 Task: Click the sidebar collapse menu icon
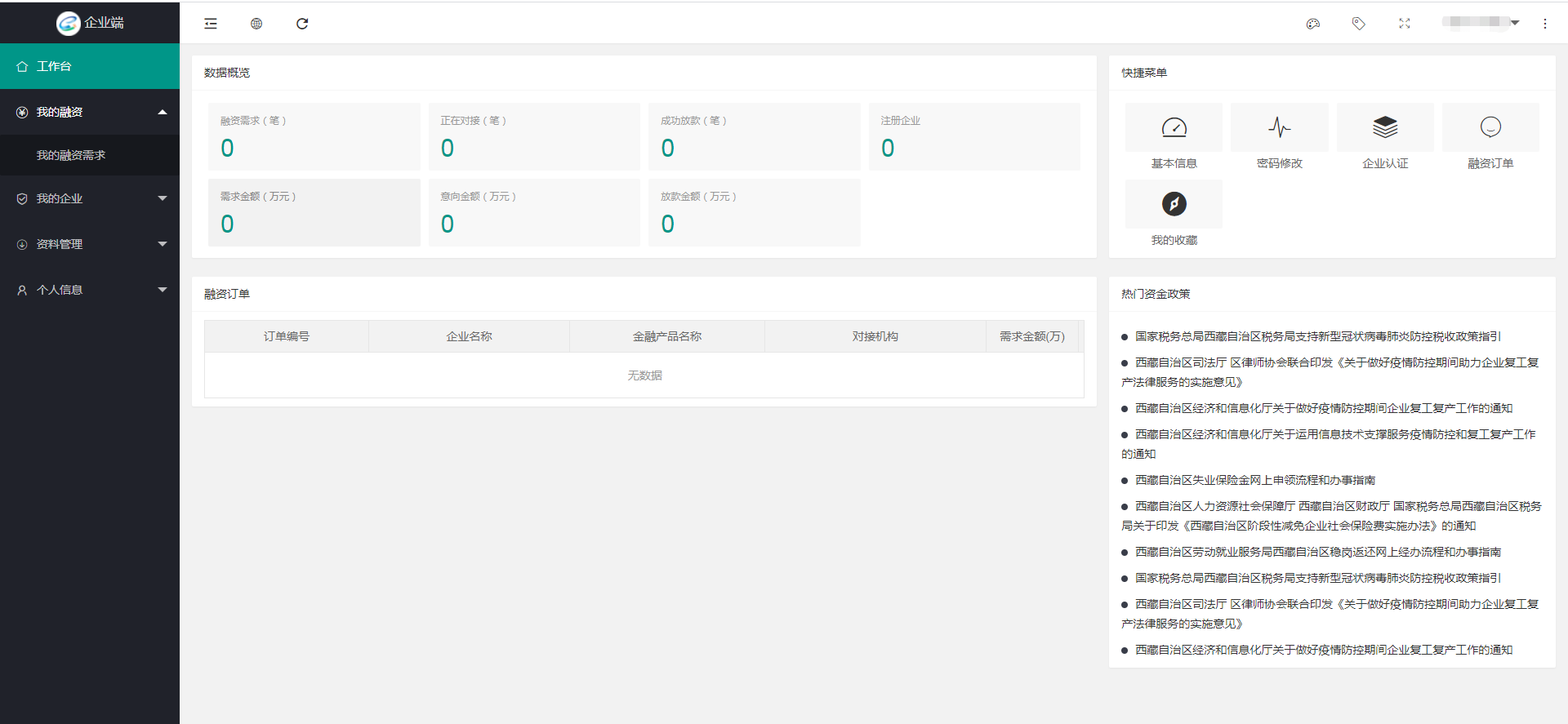click(x=211, y=24)
